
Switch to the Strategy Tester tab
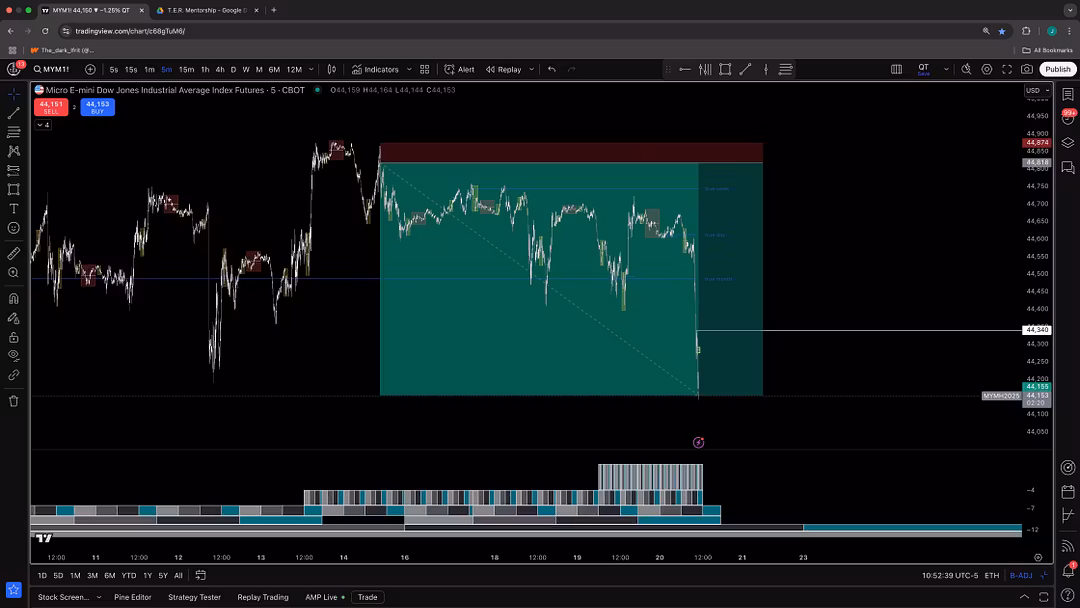tap(195, 597)
